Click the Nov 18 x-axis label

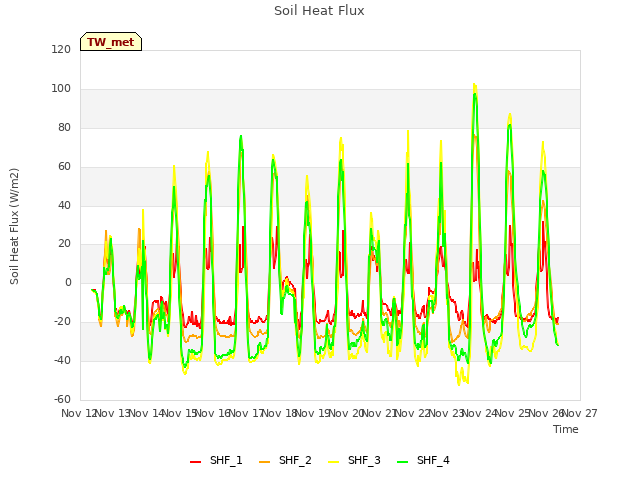click(279, 413)
